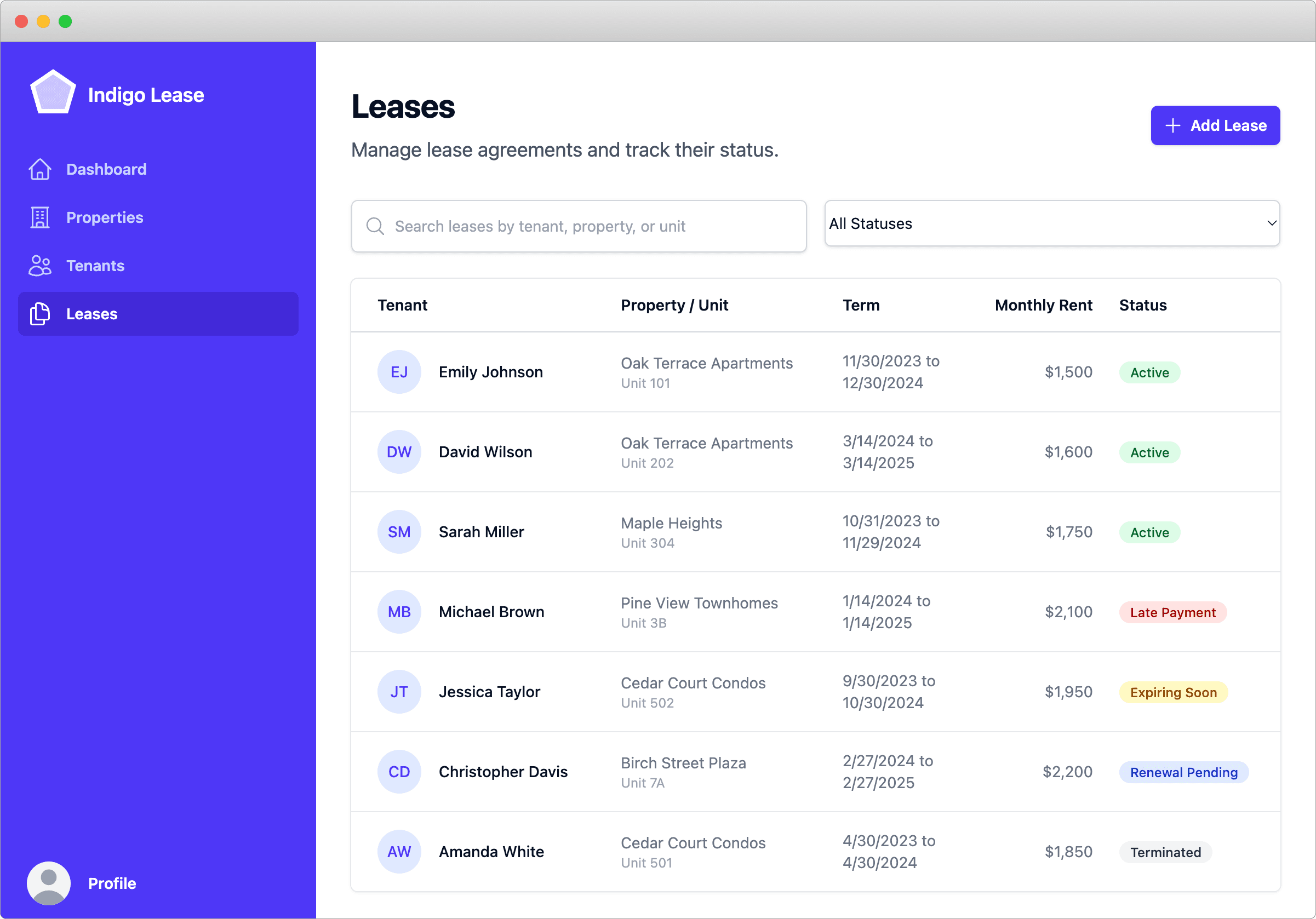Click the Indigo Lease pentagon logo
Screen dimensions: 1316x919
tap(53, 93)
